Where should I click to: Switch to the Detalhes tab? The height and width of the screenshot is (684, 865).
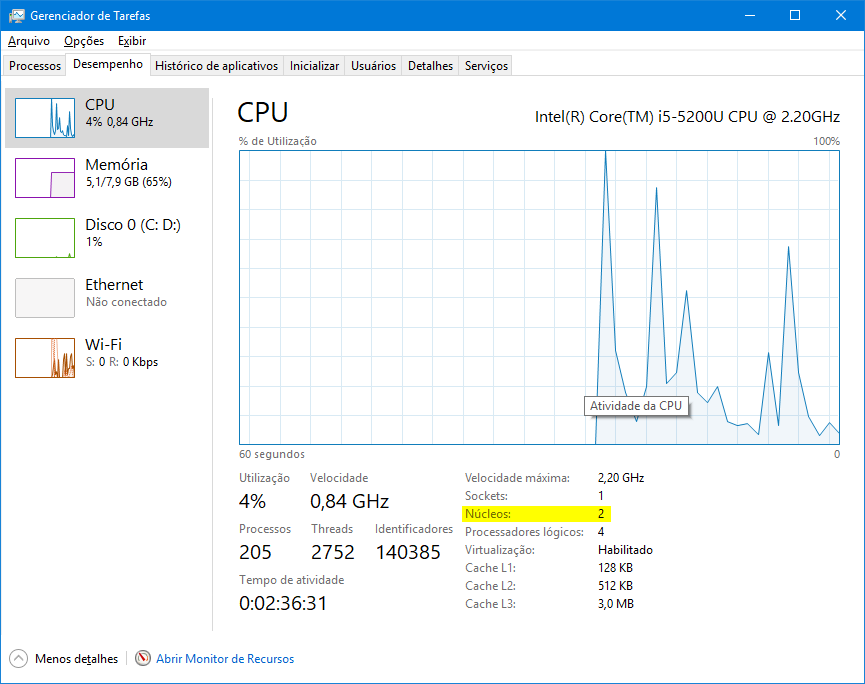[x=430, y=66]
